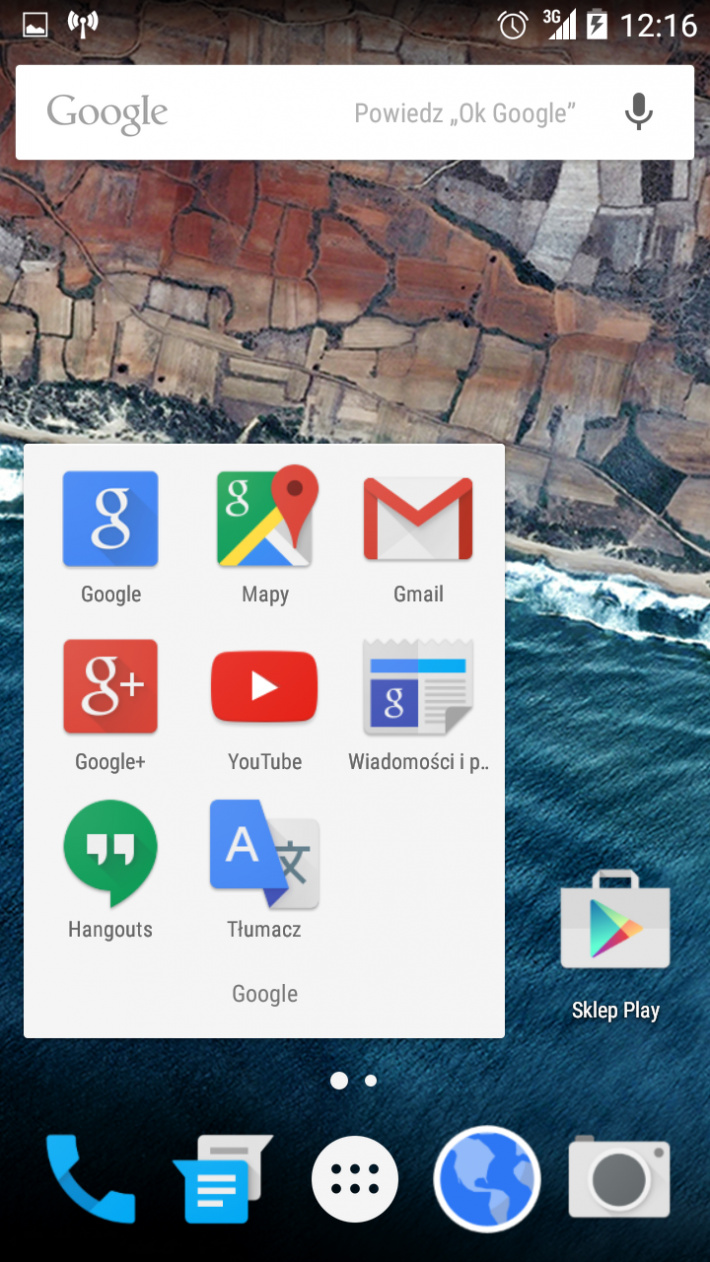This screenshot has height=1262, width=710.
Task: Click the "Google+" label text
Action: [x=110, y=762]
